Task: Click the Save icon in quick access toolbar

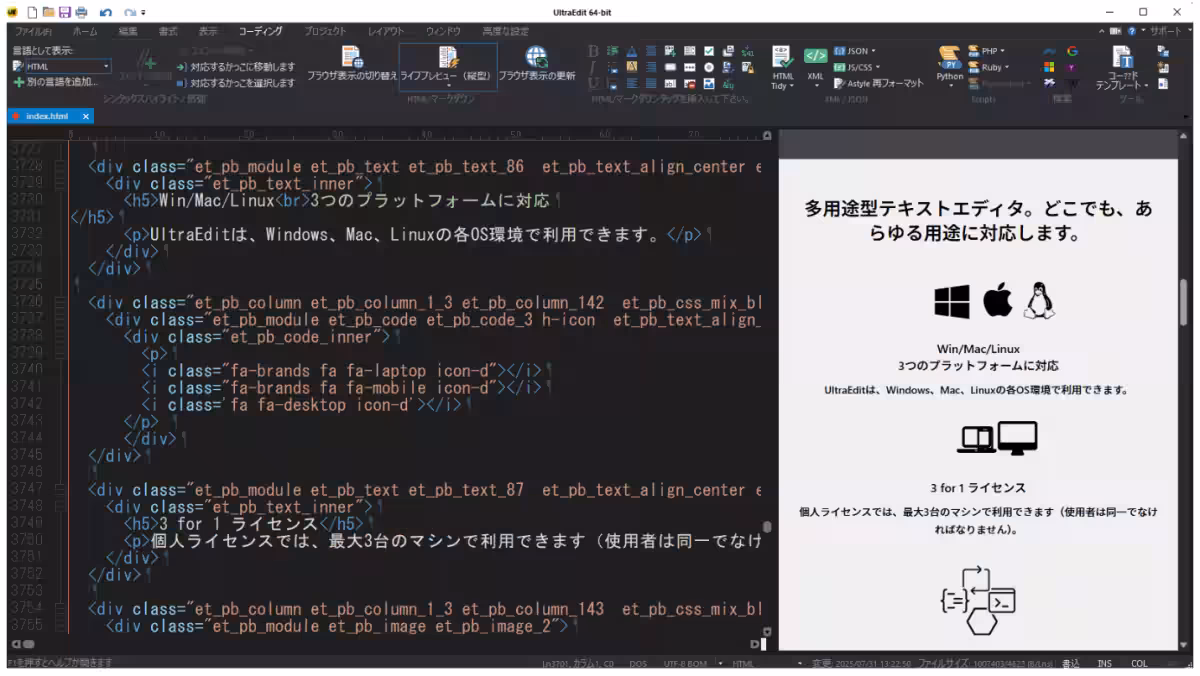Action: pyautogui.click(x=64, y=12)
